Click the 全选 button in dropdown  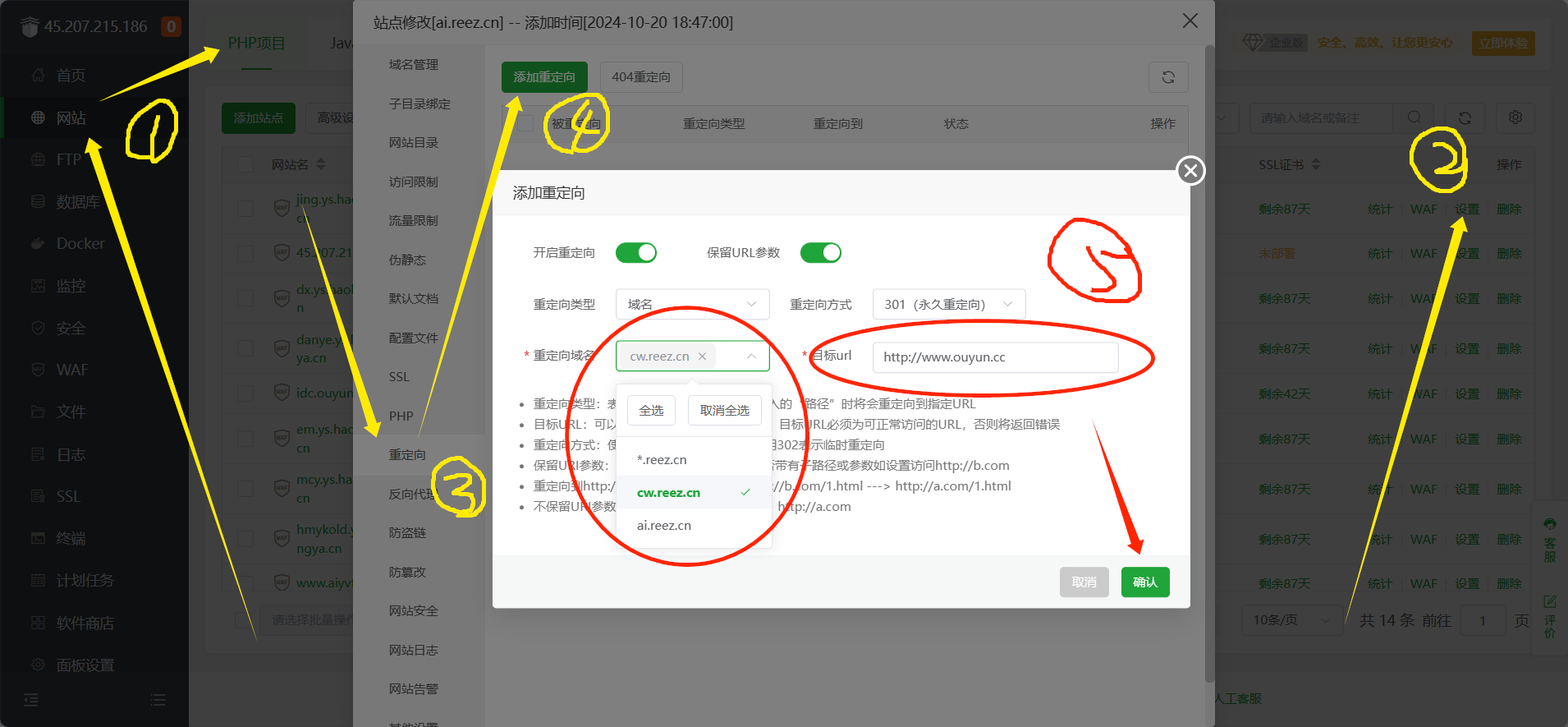[652, 411]
